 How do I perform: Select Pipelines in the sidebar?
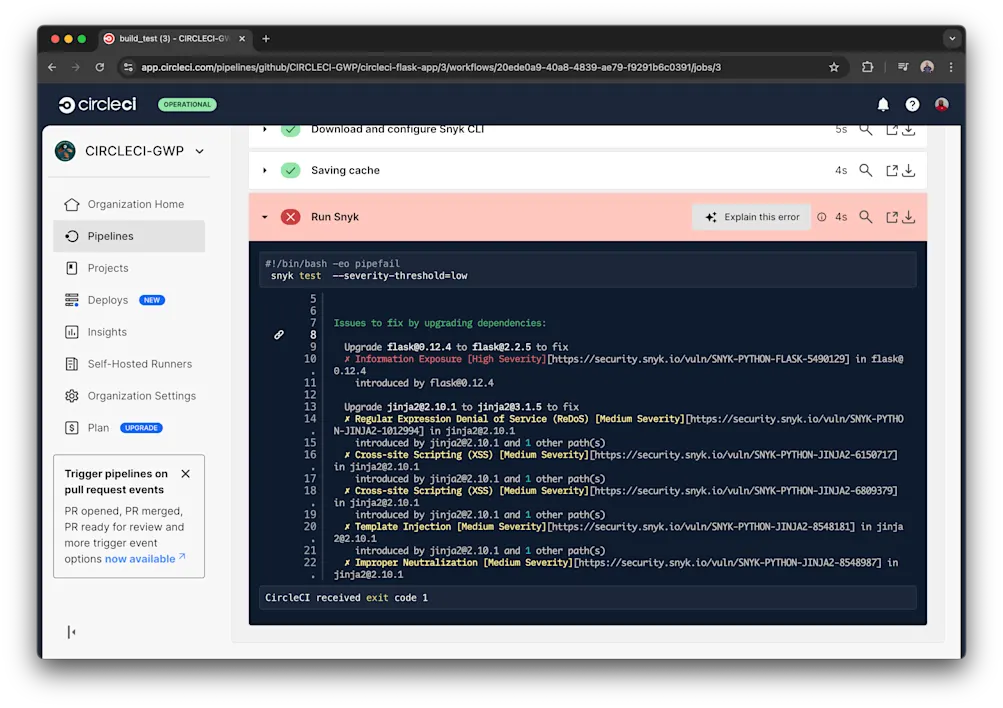tap(129, 236)
